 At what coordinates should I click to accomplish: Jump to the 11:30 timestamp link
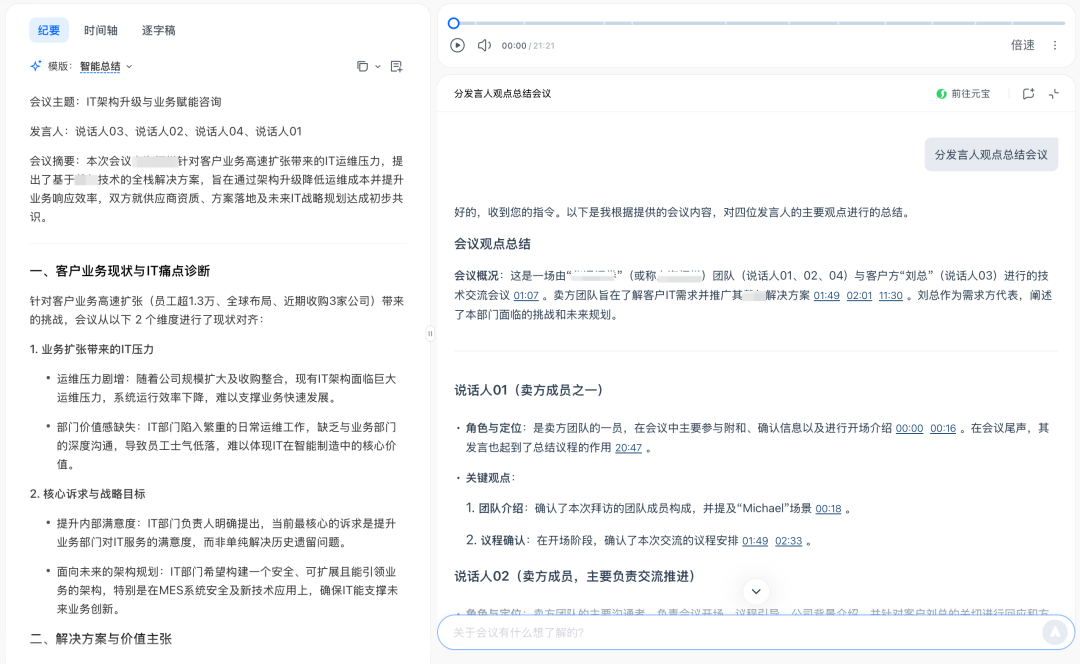[890, 296]
